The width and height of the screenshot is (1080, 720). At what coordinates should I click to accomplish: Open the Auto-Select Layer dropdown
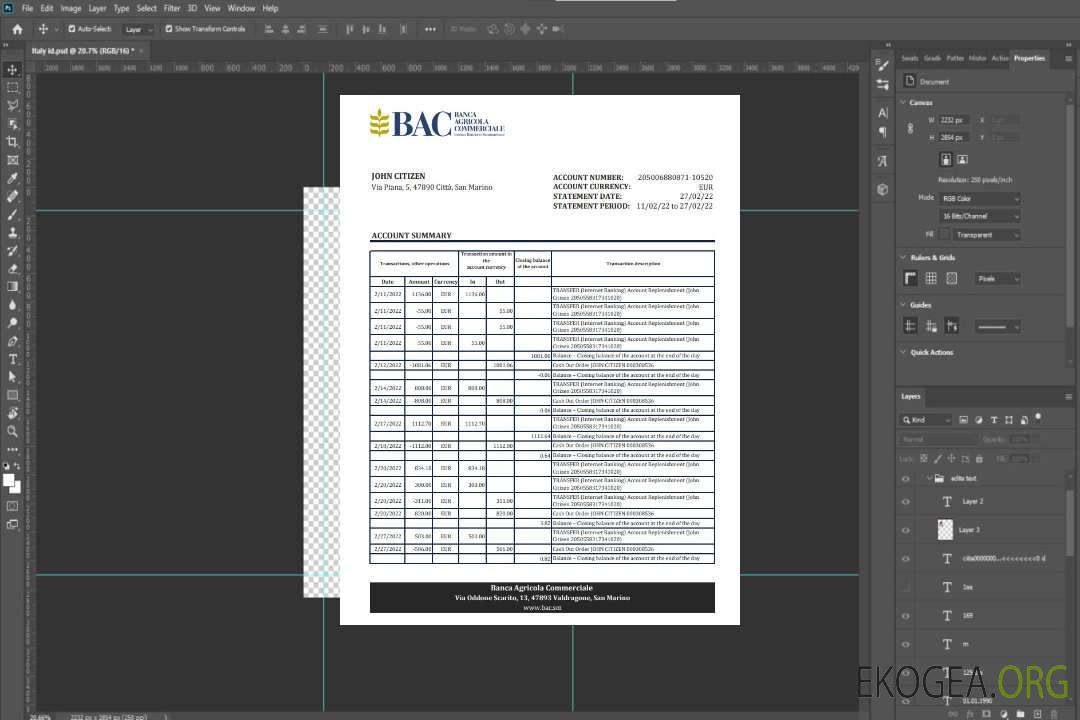click(x=138, y=30)
